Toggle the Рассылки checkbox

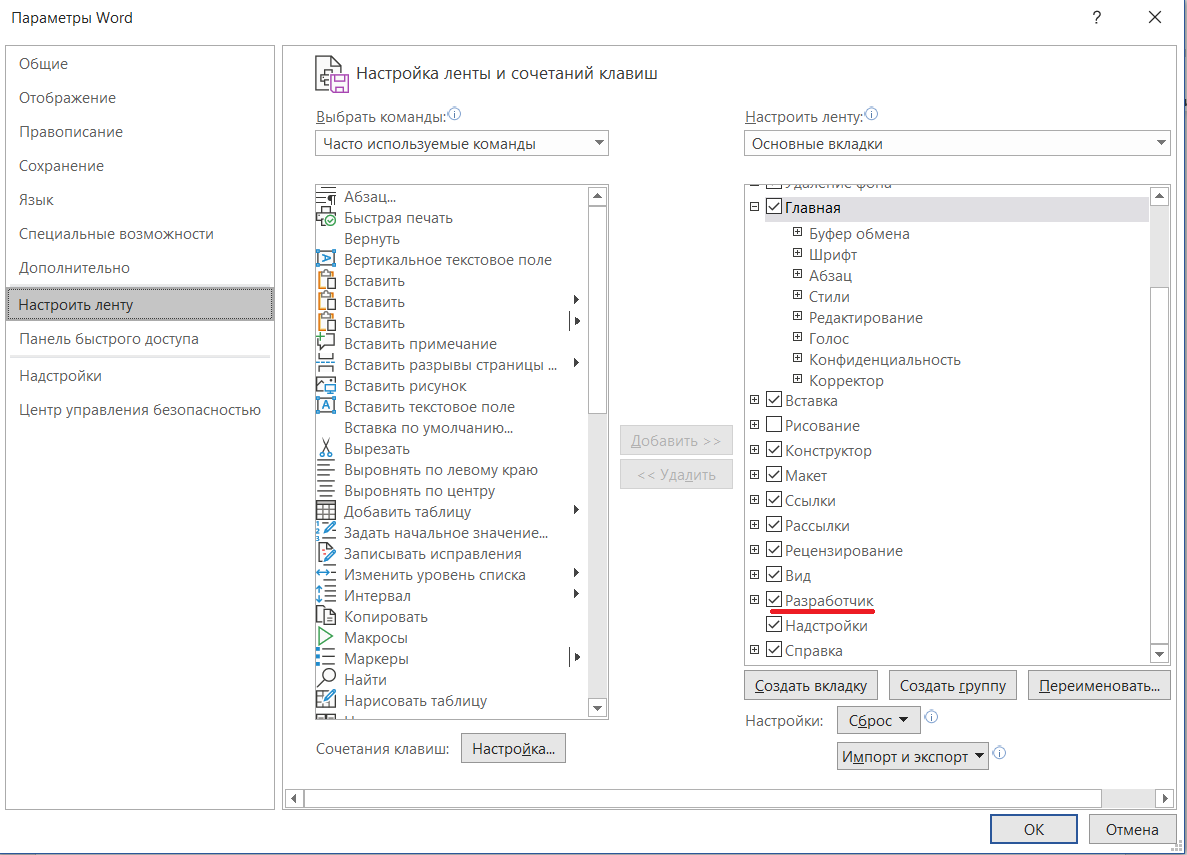click(x=774, y=524)
